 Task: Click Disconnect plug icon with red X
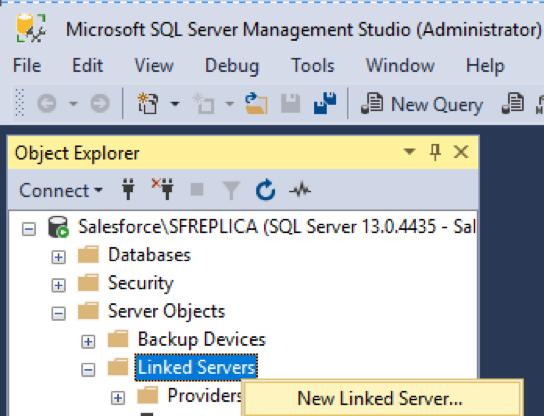(x=163, y=189)
